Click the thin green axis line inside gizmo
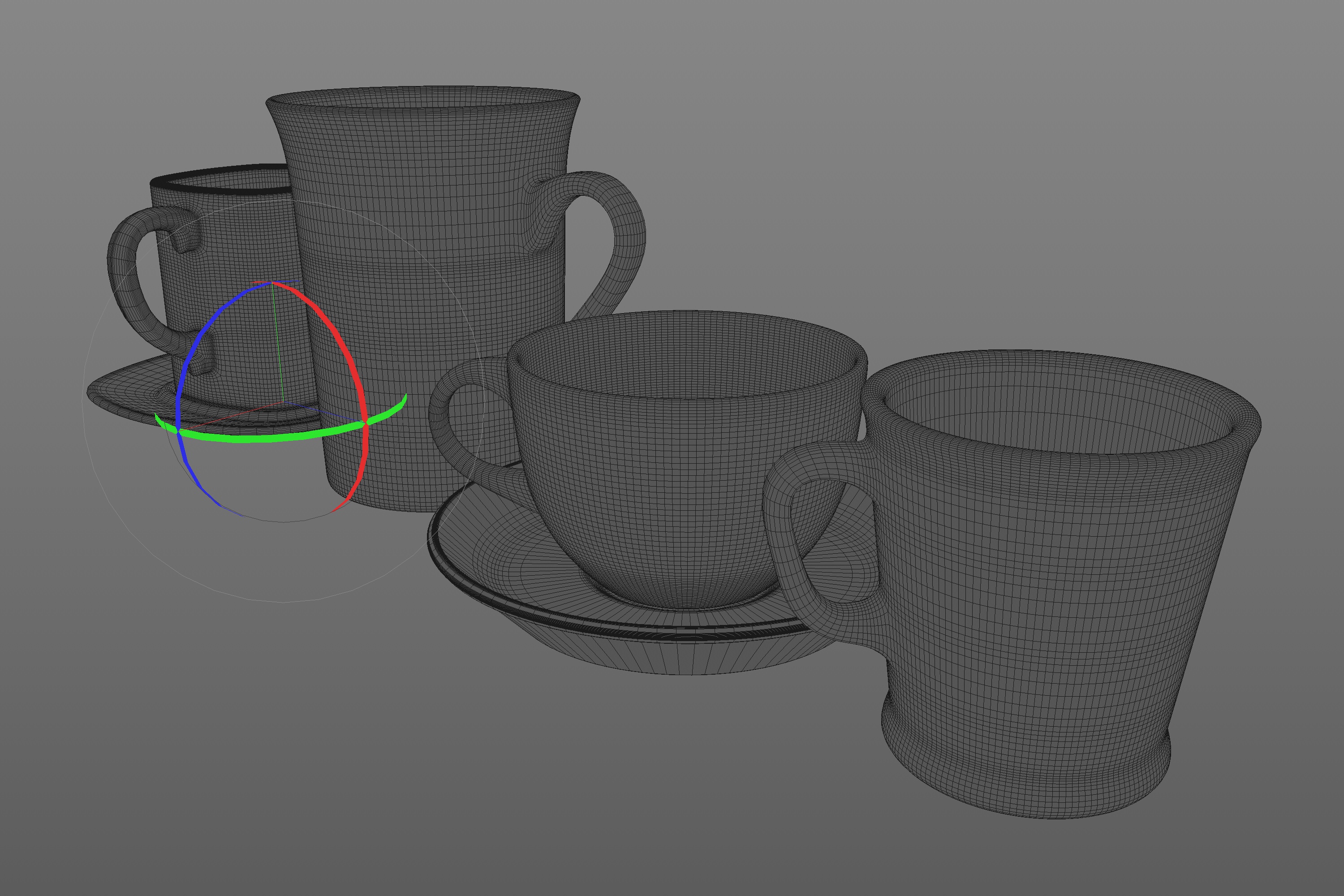The width and height of the screenshot is (1344, 896). tap(277, 343)
